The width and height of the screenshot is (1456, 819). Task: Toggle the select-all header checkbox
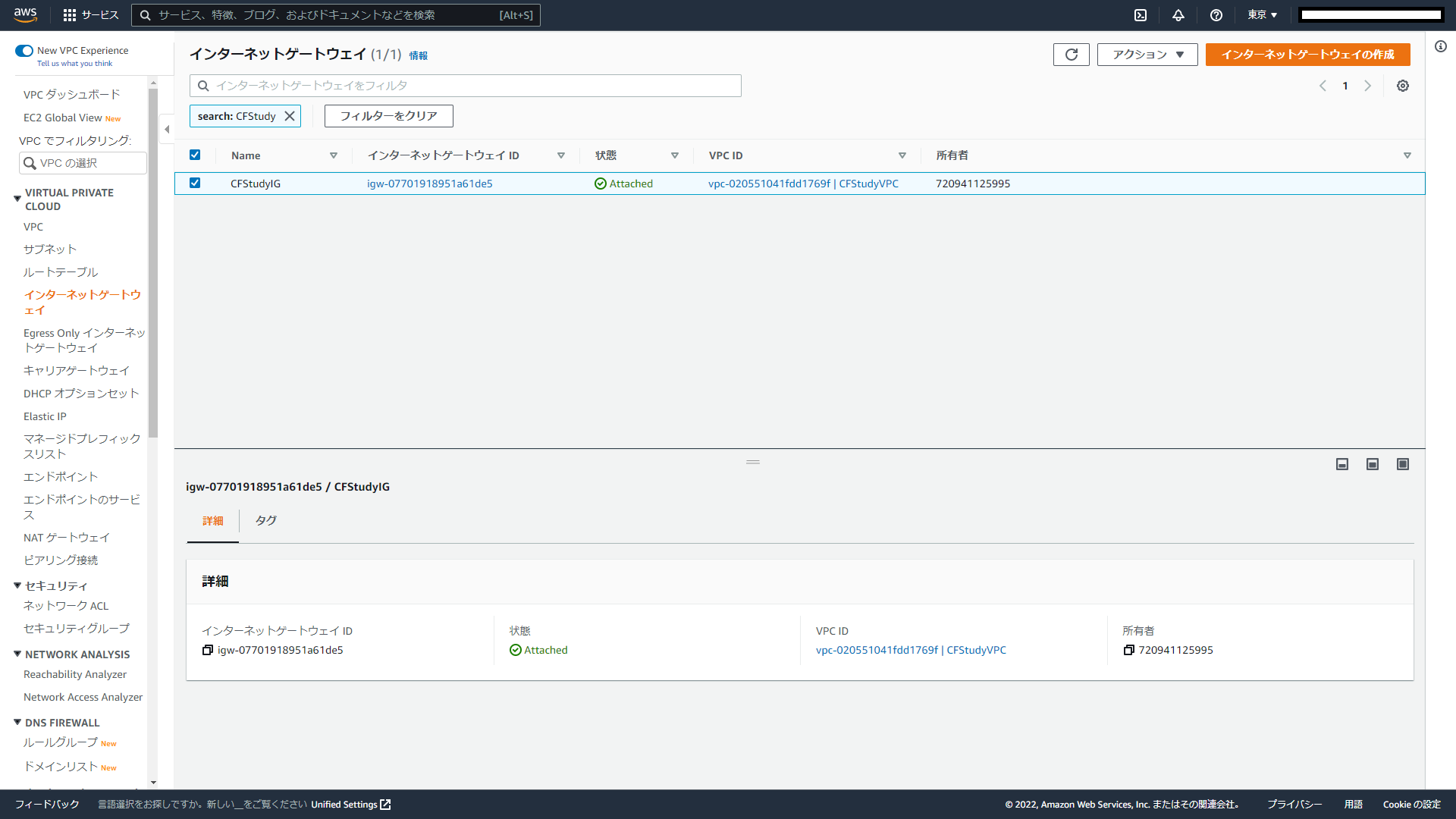[195, 155]
